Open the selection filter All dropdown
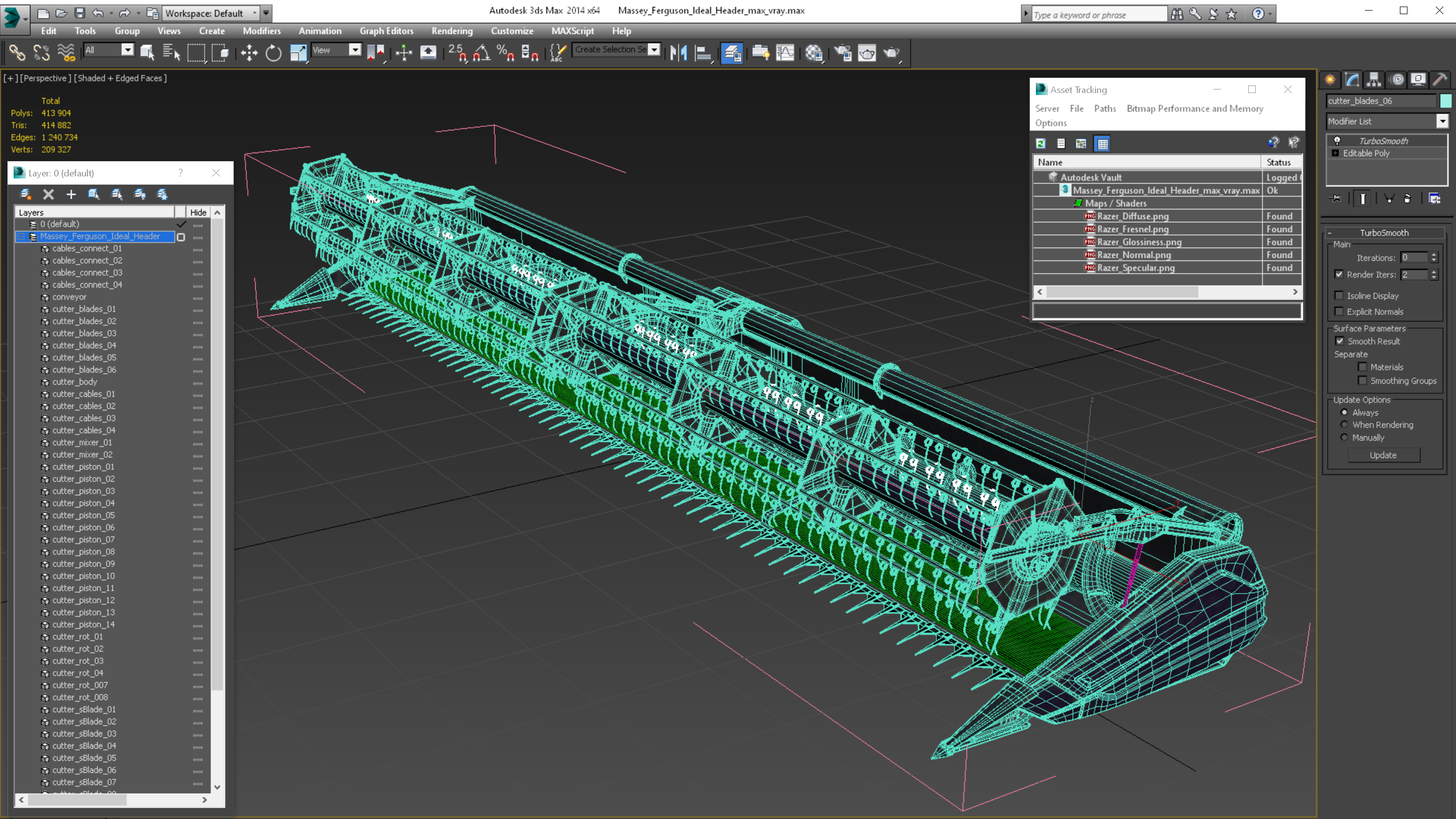 coord(128,50)
